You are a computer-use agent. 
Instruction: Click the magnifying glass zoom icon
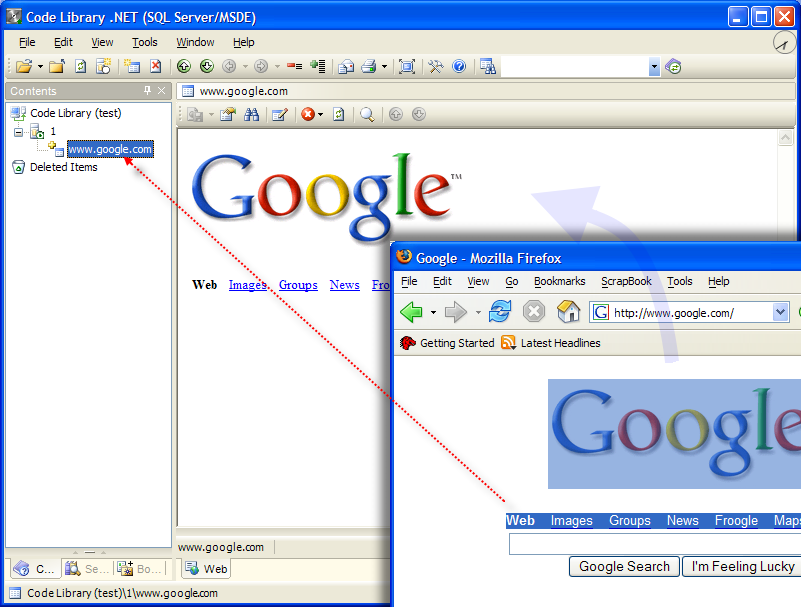pos(367,114)
